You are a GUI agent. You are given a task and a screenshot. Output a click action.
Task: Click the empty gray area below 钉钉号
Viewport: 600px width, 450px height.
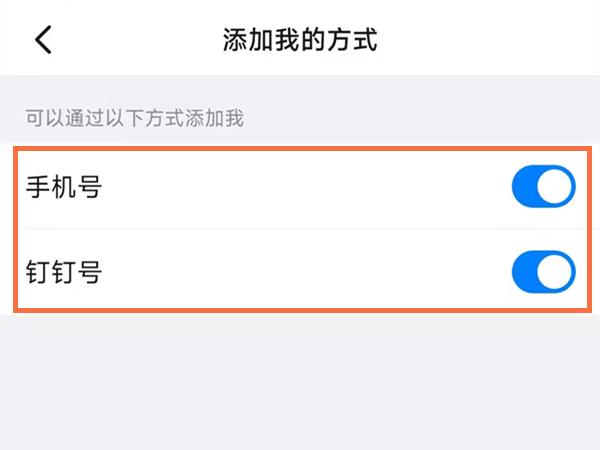(x=300, y=380)
